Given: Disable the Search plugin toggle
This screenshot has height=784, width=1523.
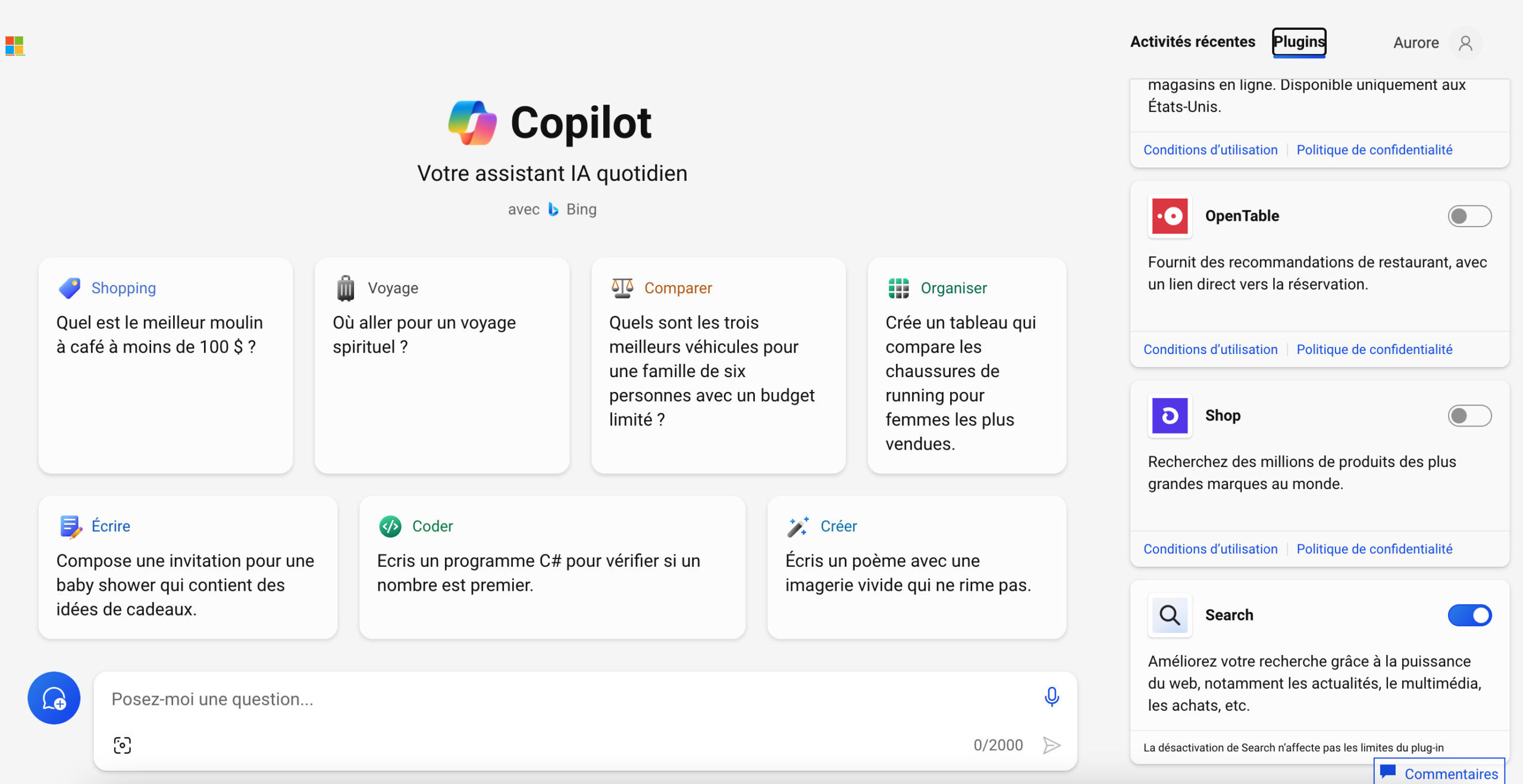Looking at the screenshot, I should pyautogui.click(x=1469, y=615).
